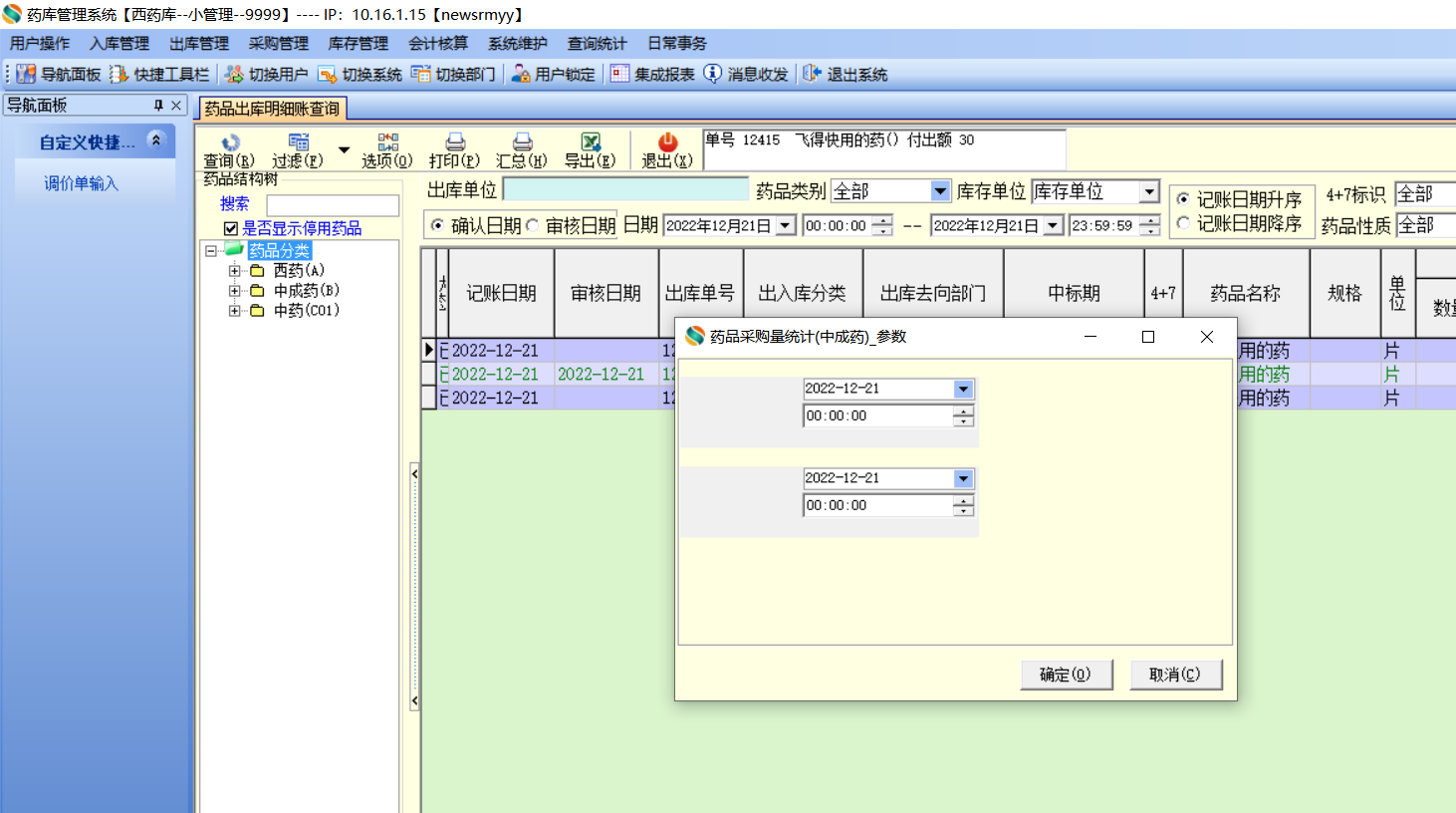Click the red 退出(X) exit icon
The height and width of the screenshot is (813, 1456).
click(667, 150)
